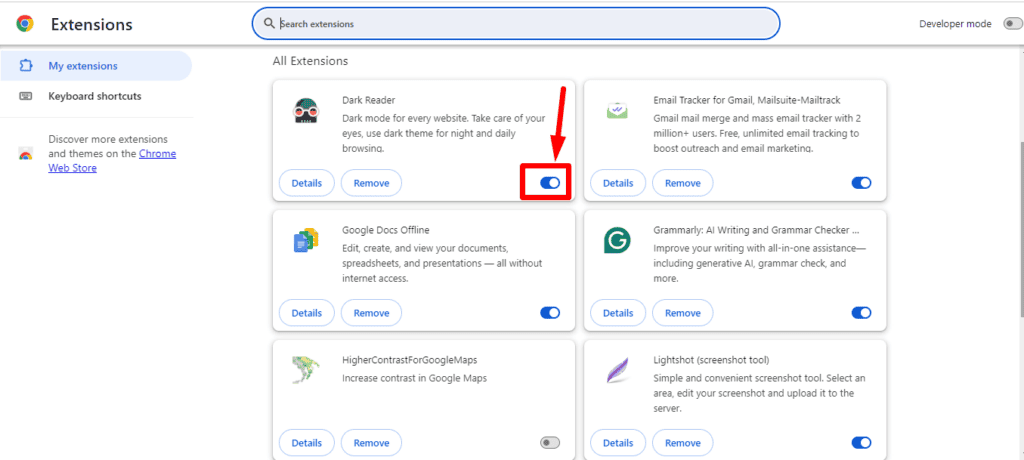Screen dimensions: 1024x460
Task: Turn on Developer mode switch
Action: [x=1012, y=23]
